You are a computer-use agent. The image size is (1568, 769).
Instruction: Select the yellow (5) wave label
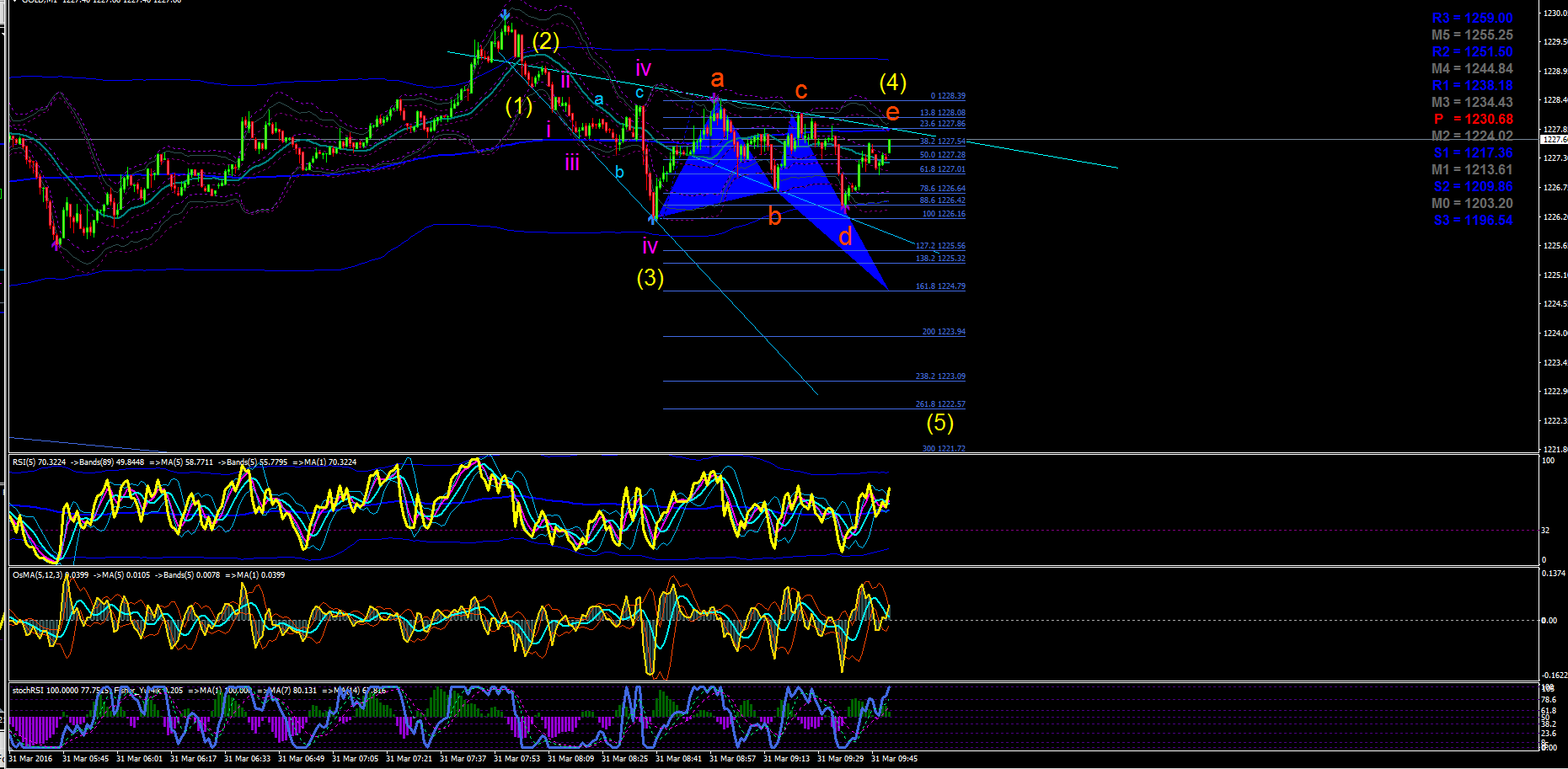coord(940,422)
